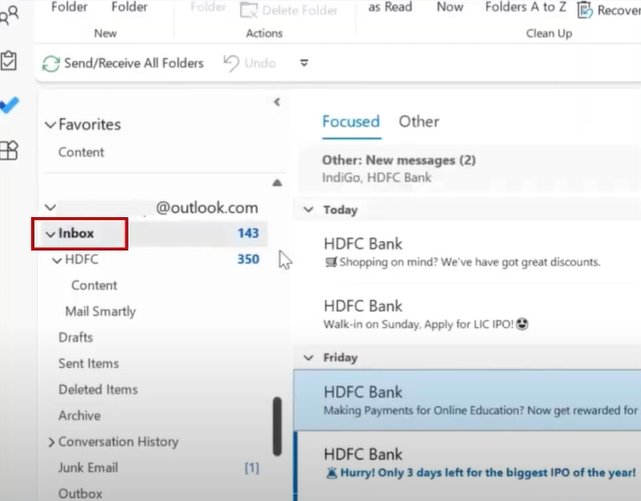Click Inbox unread count 143
Image resolution: width=641 pixels, height=501 pixels.
(248, 233)
